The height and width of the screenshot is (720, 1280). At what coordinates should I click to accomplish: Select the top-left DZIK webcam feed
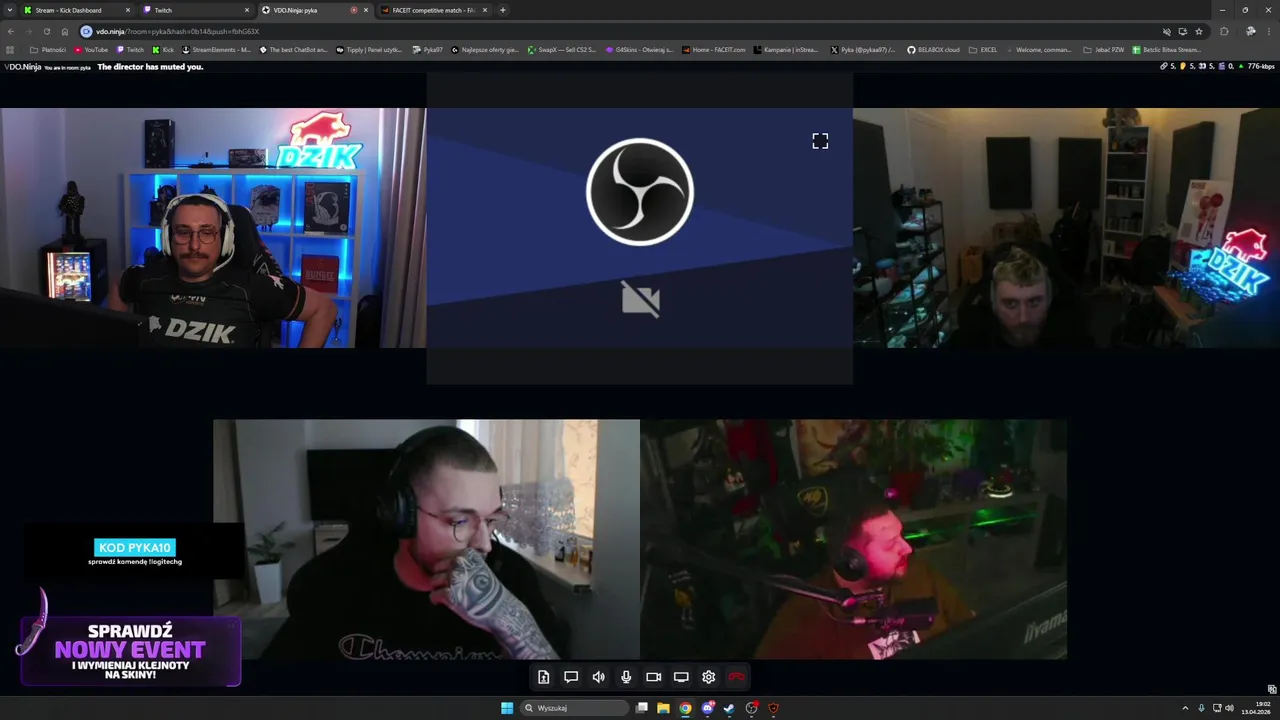coord(213,228)
